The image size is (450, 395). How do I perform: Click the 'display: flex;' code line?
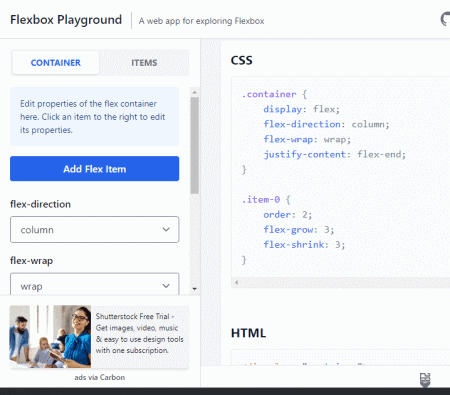(x=301, y=109)
